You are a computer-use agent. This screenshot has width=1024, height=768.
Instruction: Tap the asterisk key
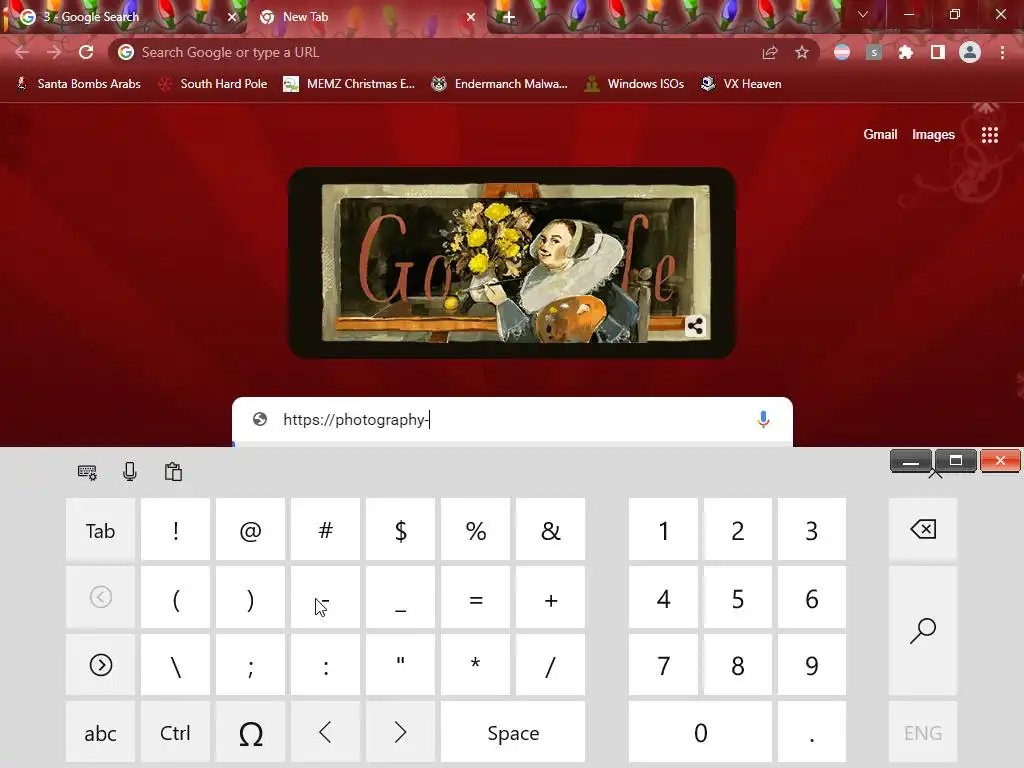[475, 665]
